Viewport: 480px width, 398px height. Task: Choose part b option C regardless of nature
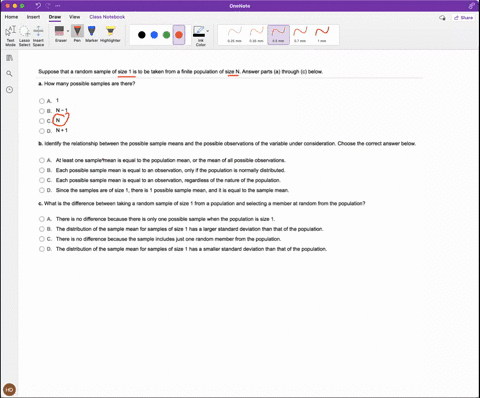pos(42,180)
